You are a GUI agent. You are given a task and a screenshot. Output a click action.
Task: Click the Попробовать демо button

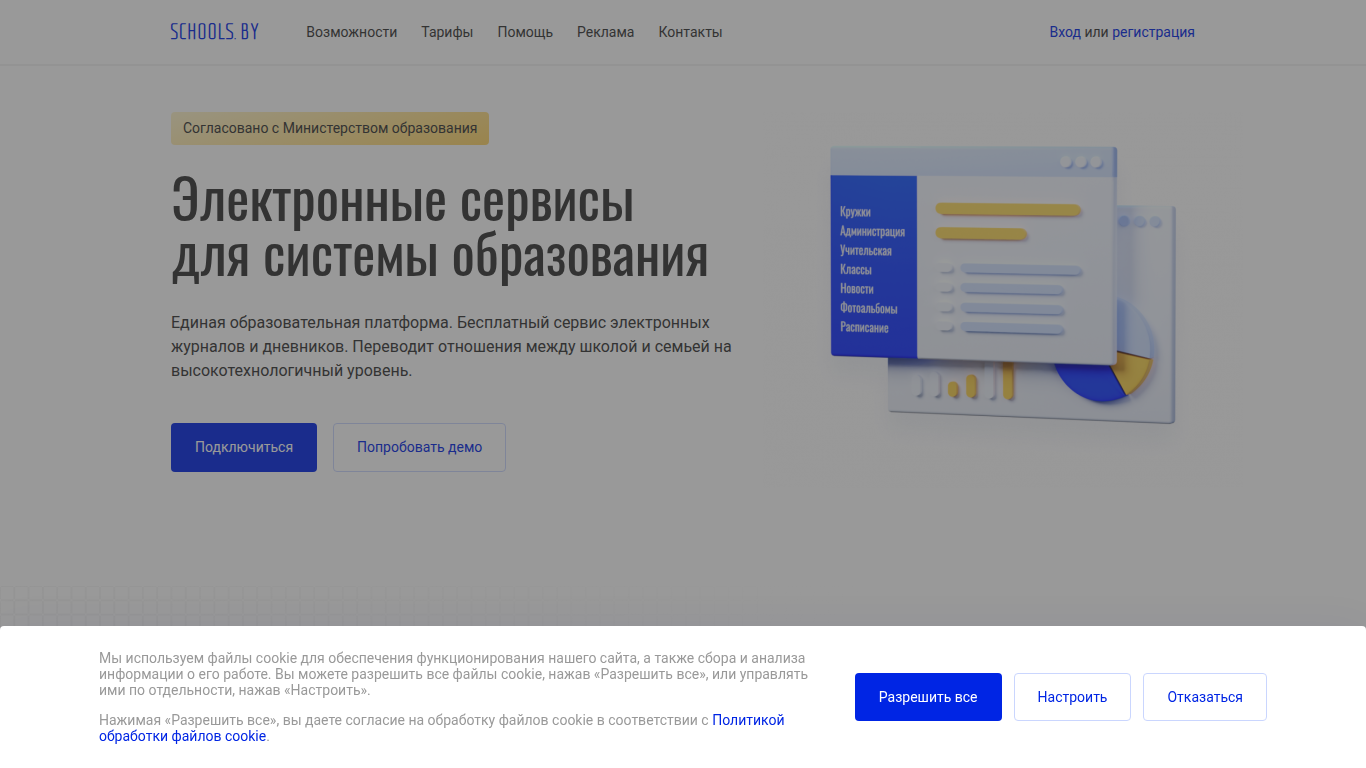(x=419, y=447)
